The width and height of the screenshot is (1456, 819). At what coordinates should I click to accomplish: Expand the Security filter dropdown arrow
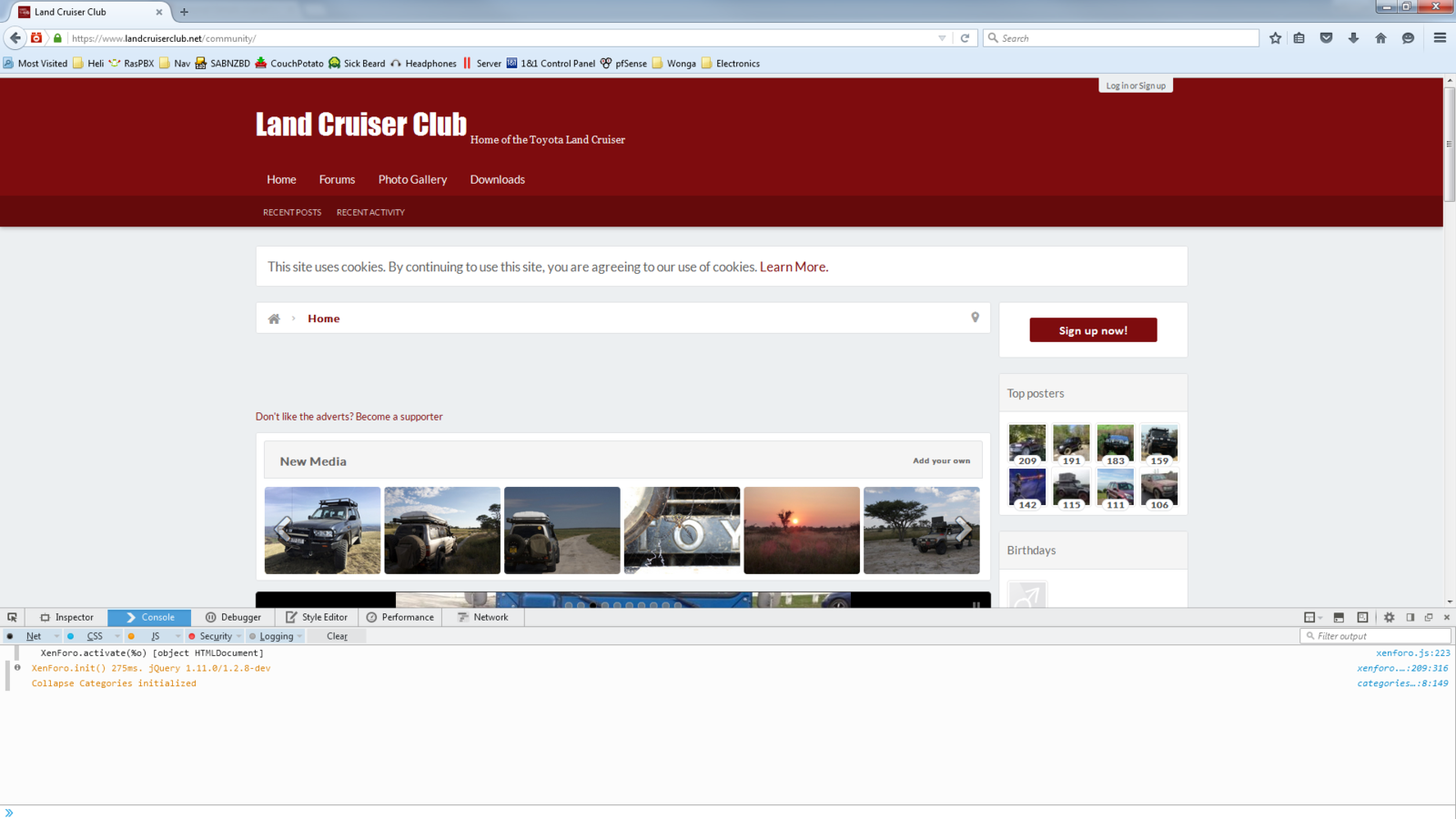[x=238, y=636]
